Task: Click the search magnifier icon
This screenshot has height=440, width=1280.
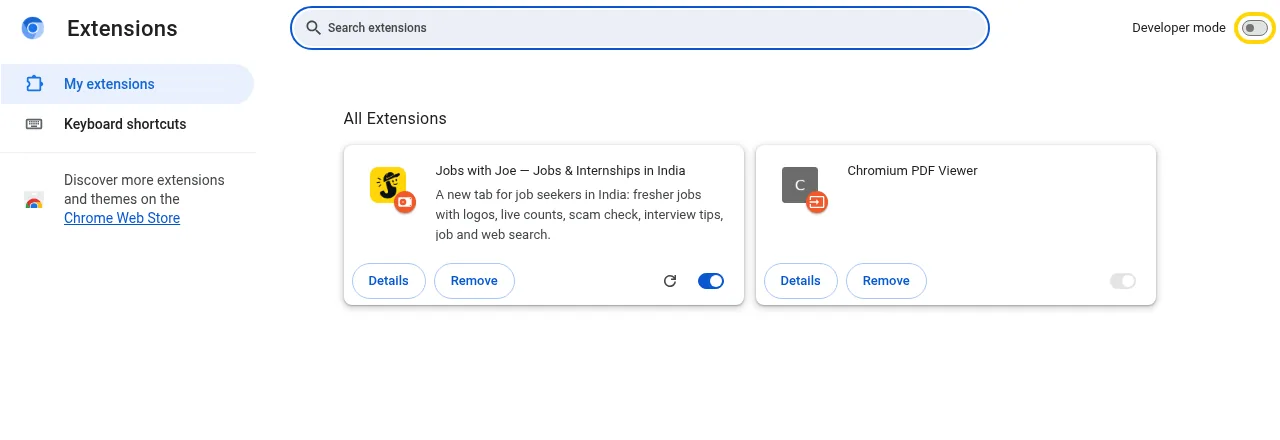Action: [314, 28]
